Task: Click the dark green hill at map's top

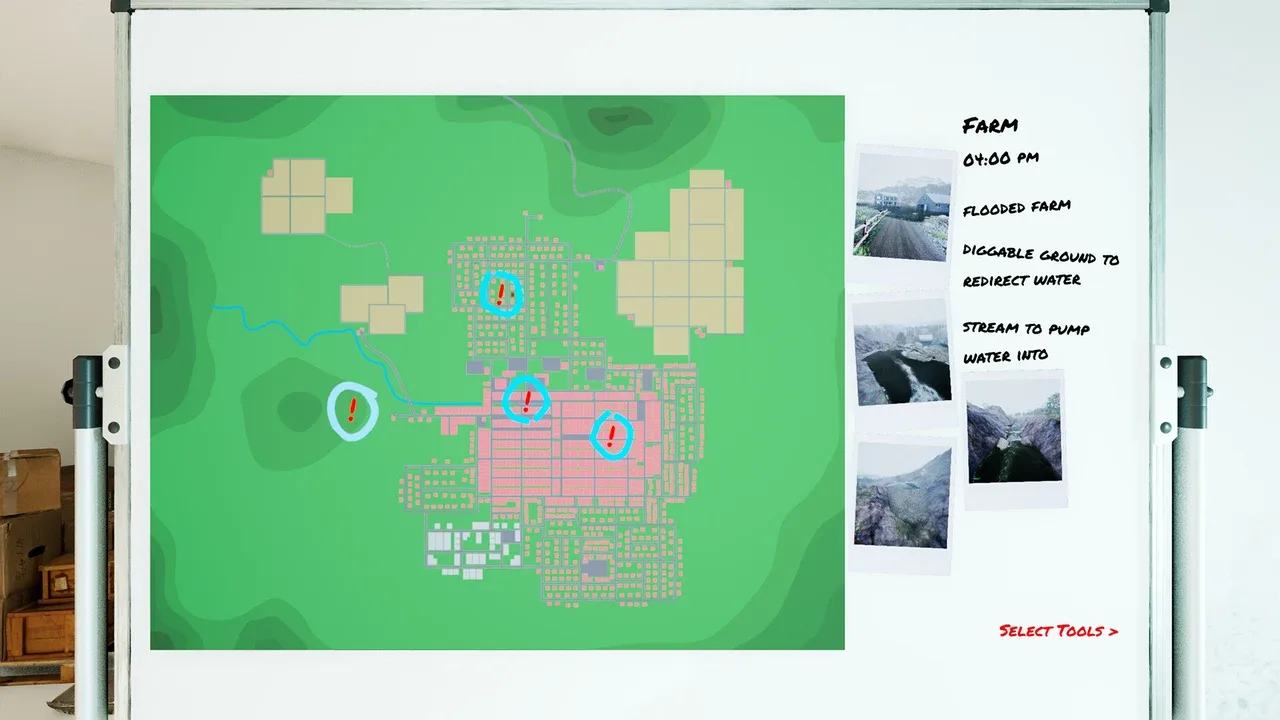Action: (618, 120)
